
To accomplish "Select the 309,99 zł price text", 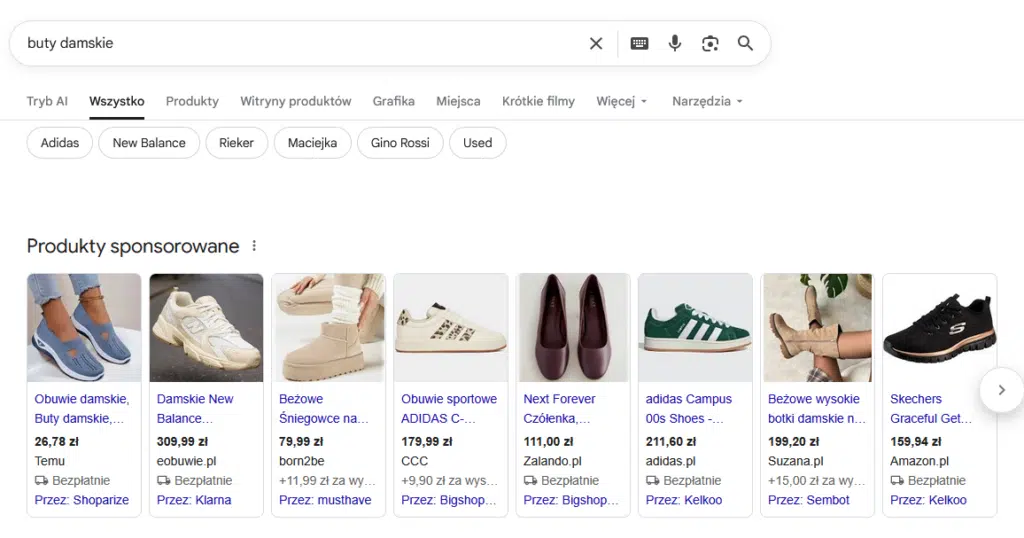I will pos(182,442).
